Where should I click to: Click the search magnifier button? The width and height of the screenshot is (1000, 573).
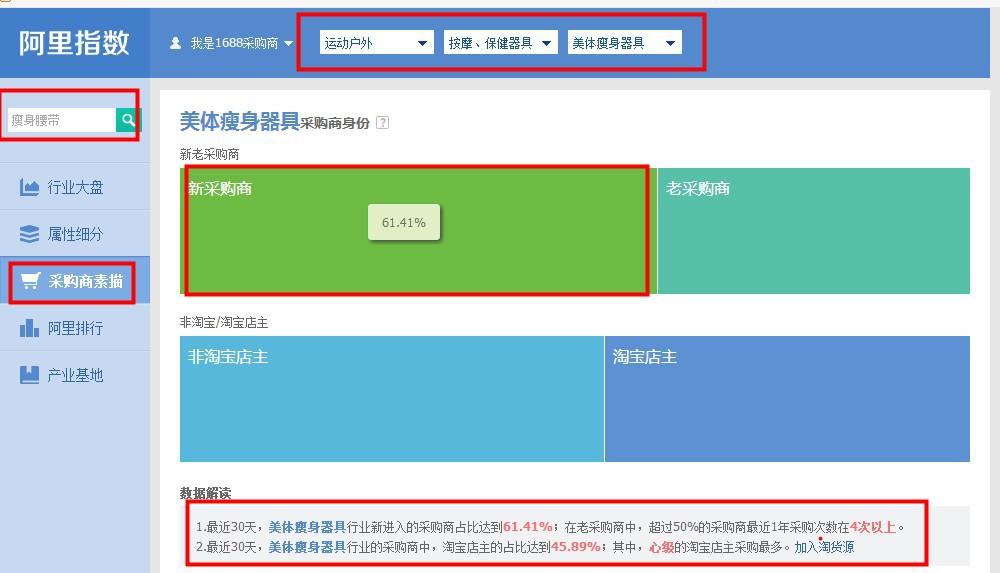[x=128, y=119]
